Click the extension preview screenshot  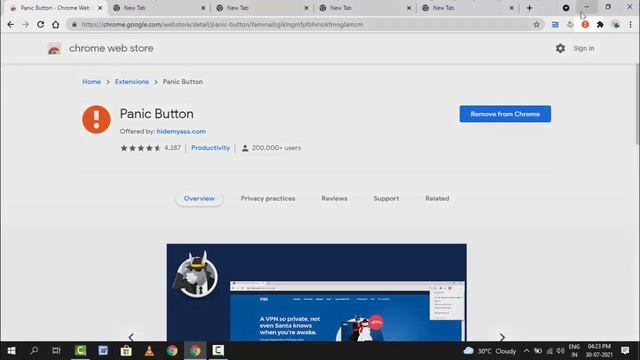316,292
